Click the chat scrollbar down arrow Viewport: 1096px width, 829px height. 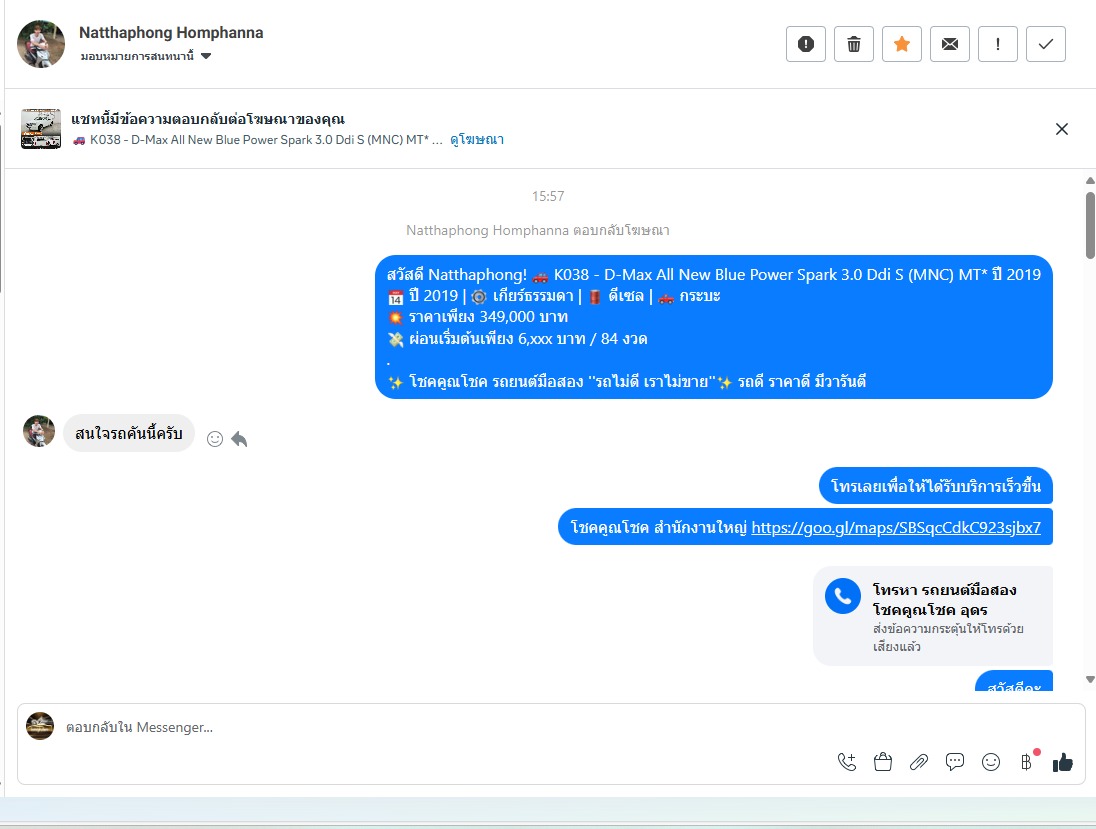tap(1090, 679)
